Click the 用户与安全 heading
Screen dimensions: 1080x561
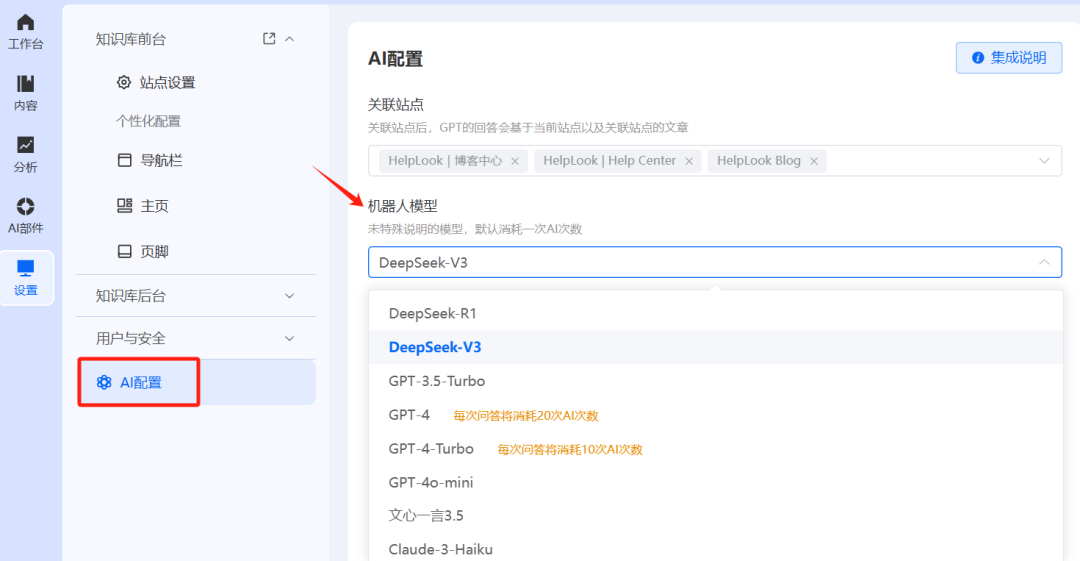click(x=130, y=338)
